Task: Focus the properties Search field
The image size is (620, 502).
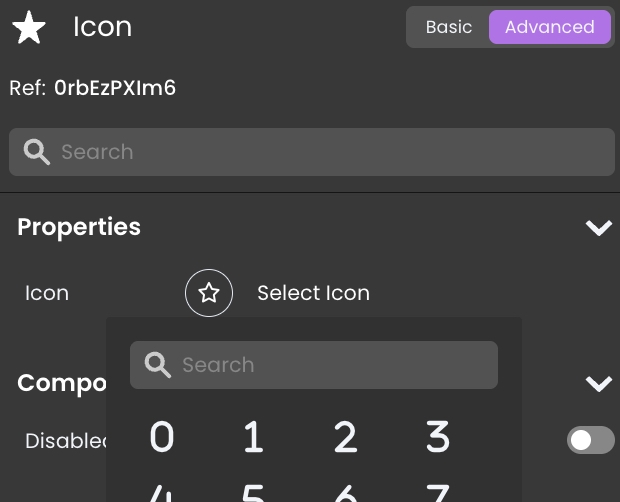Action: 330,152
